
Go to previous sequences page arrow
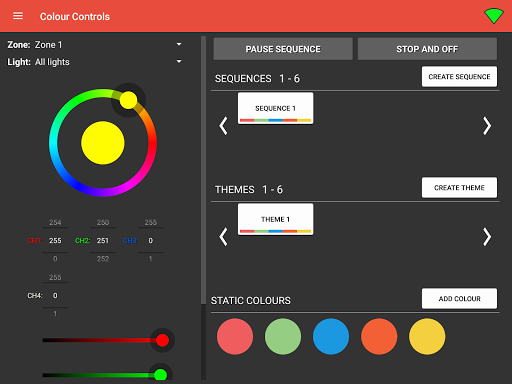point(223,126)
